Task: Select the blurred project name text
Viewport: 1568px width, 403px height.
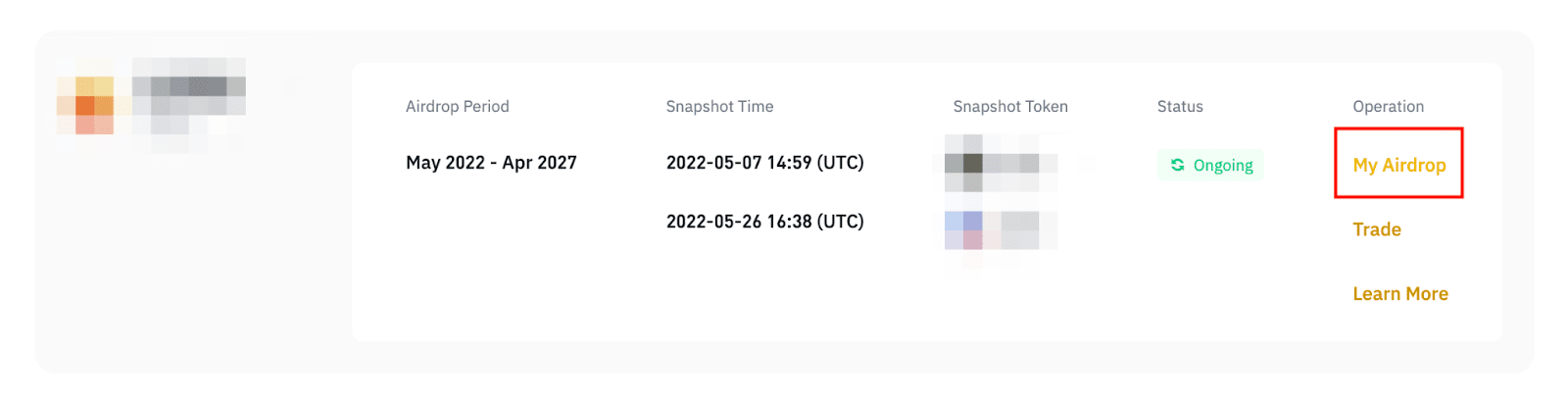Action: [188, 98]
